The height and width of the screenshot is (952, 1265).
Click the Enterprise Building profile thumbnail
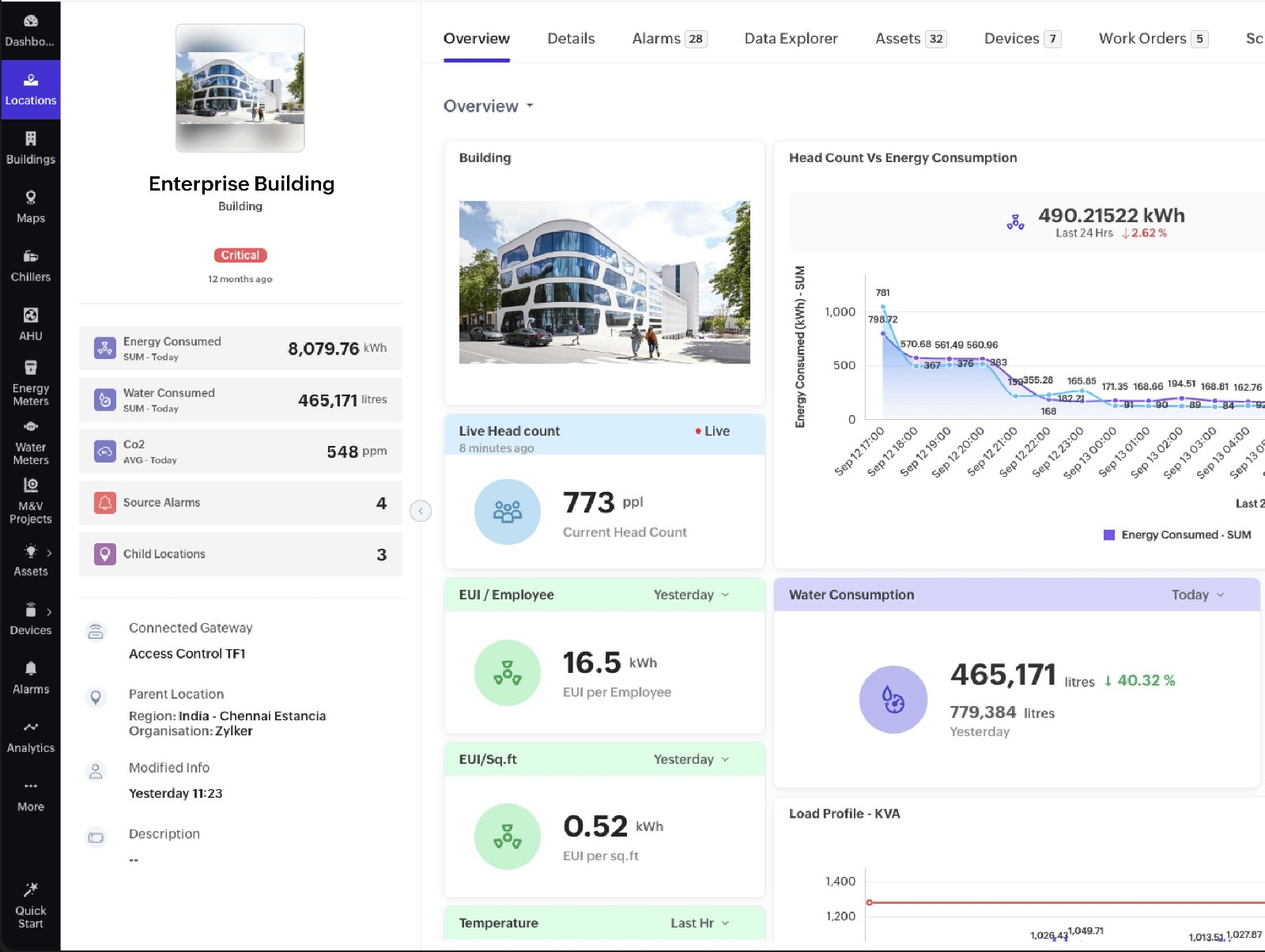tap(240, 88)
